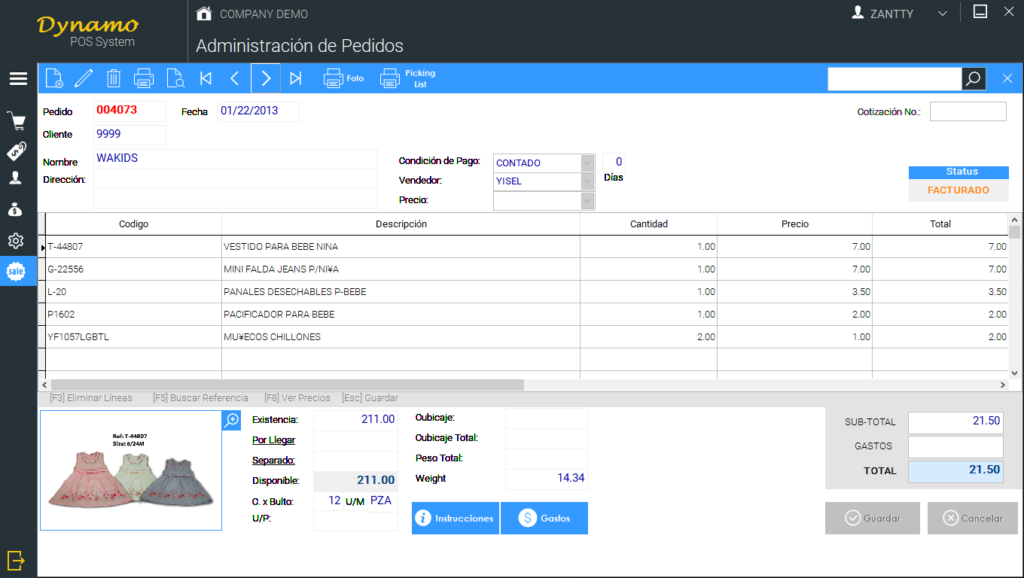Open the hamburger menu
The width and height of the screenshot is (1024, 578).
[x=18, y=78]
